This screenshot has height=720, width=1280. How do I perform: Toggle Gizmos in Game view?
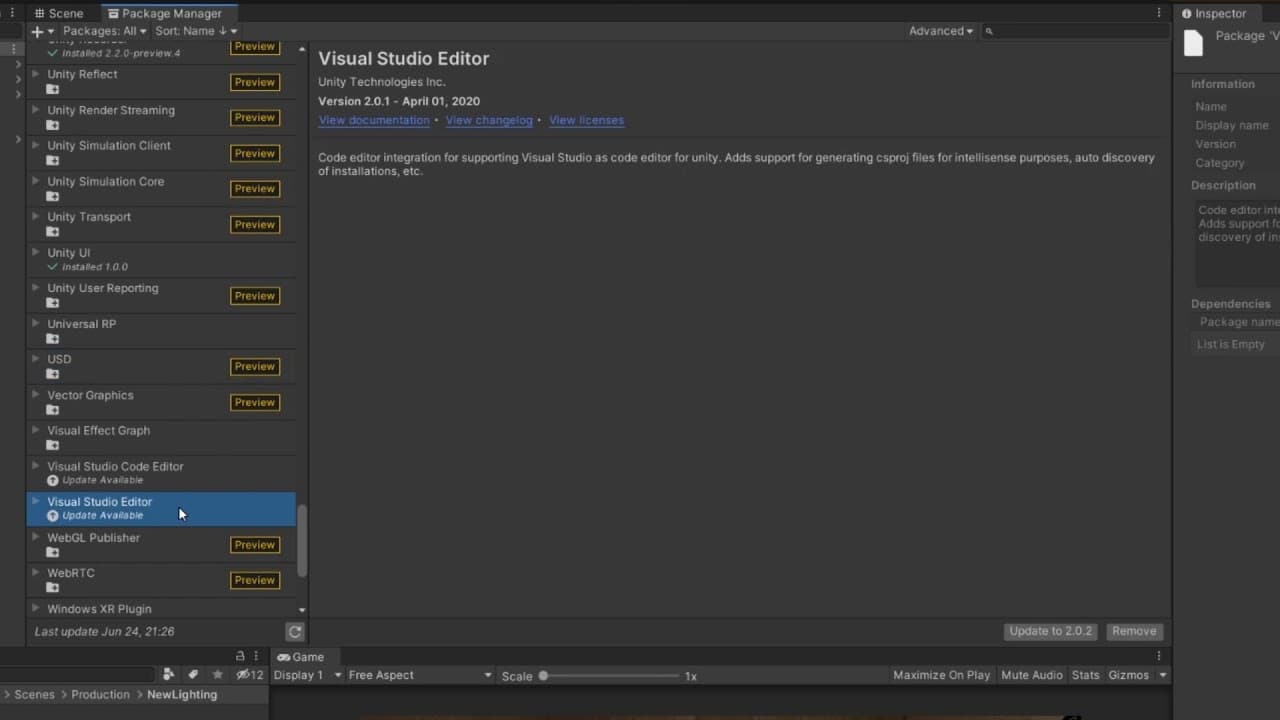click(x=1128, y=675)
